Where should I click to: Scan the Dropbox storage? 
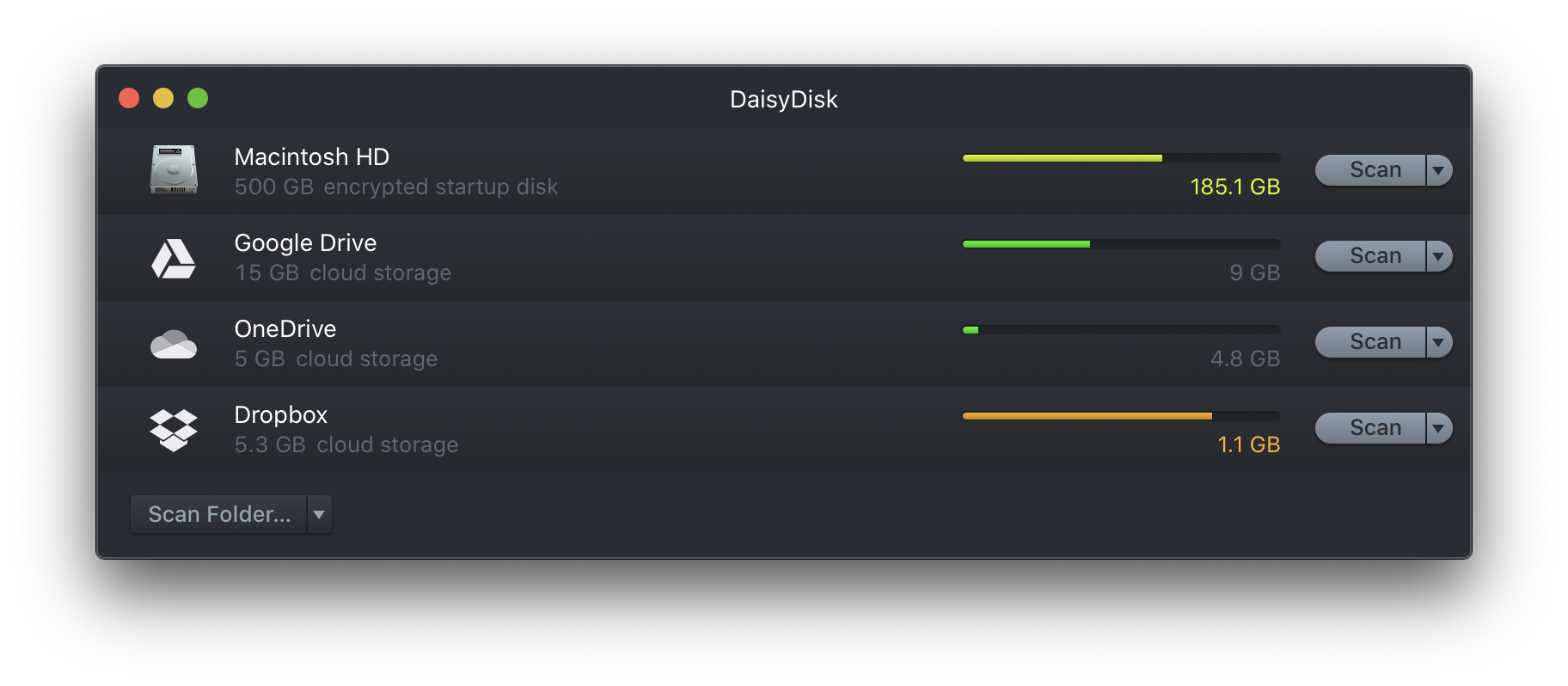pyautogui.click(x=1372, y=427)
